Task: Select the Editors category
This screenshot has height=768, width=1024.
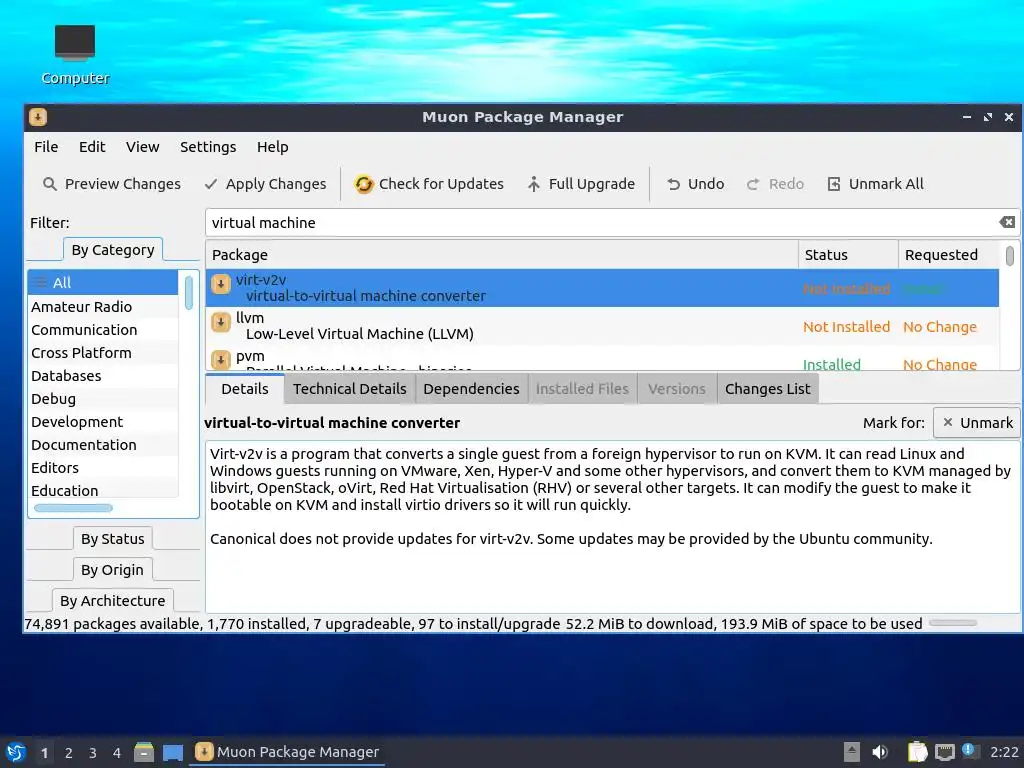Action: (x=103, y=468)
